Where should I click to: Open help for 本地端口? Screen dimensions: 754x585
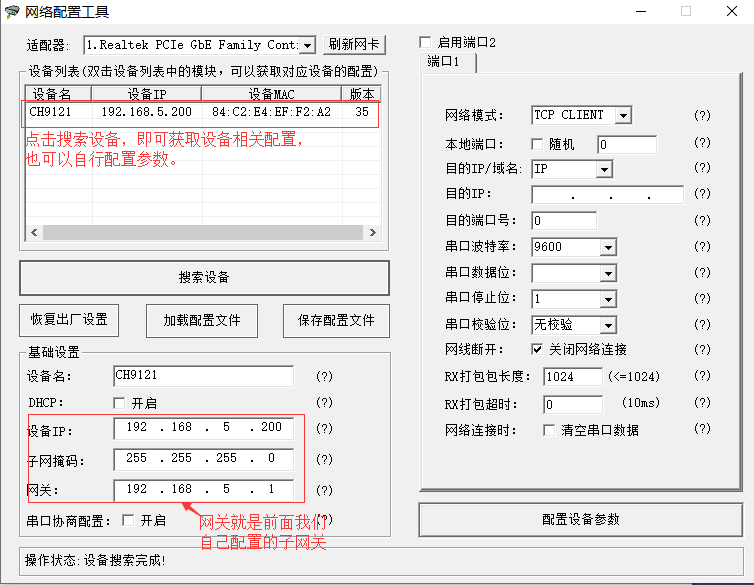(x=702, y=142)
